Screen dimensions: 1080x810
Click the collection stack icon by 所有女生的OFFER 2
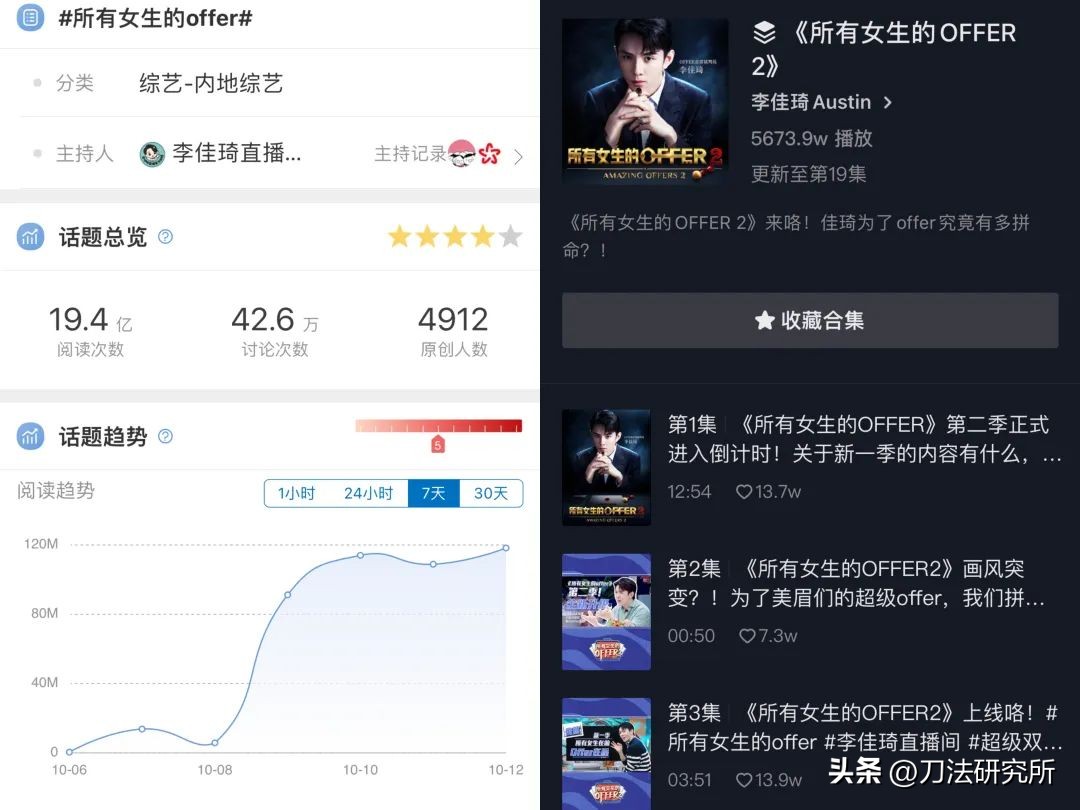click(x=765, y=32)
